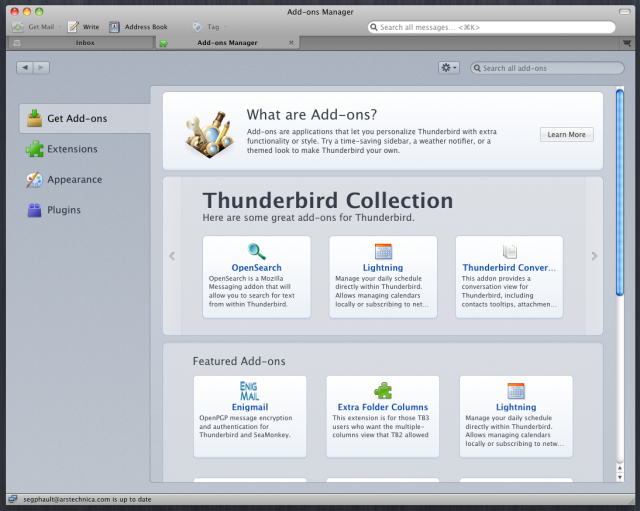Click the Featured Add-ons heading
The width and height of the screenshot is (640, 511).
click(x=239, y=361)
